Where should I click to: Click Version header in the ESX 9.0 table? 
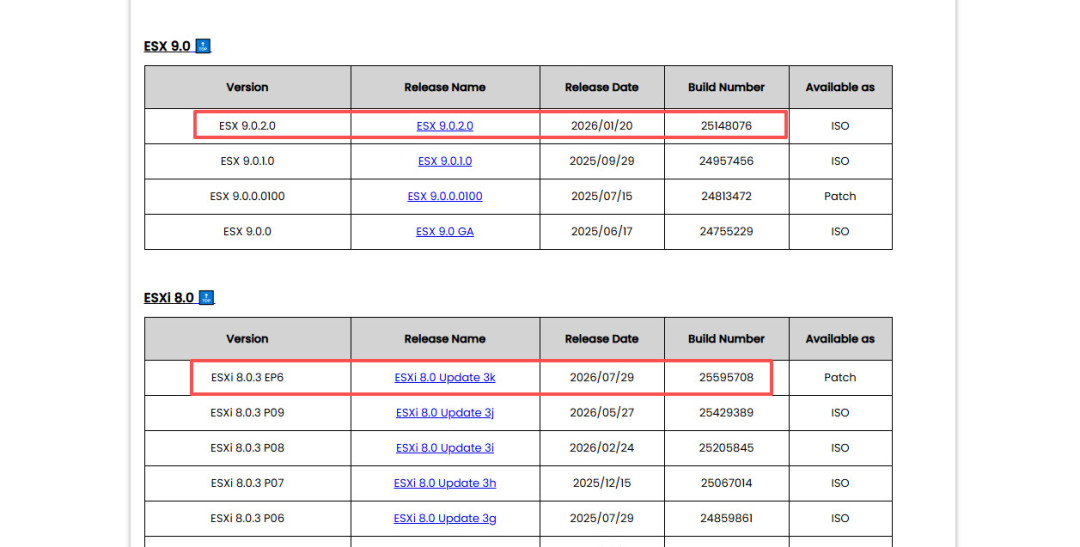point(247,87)
